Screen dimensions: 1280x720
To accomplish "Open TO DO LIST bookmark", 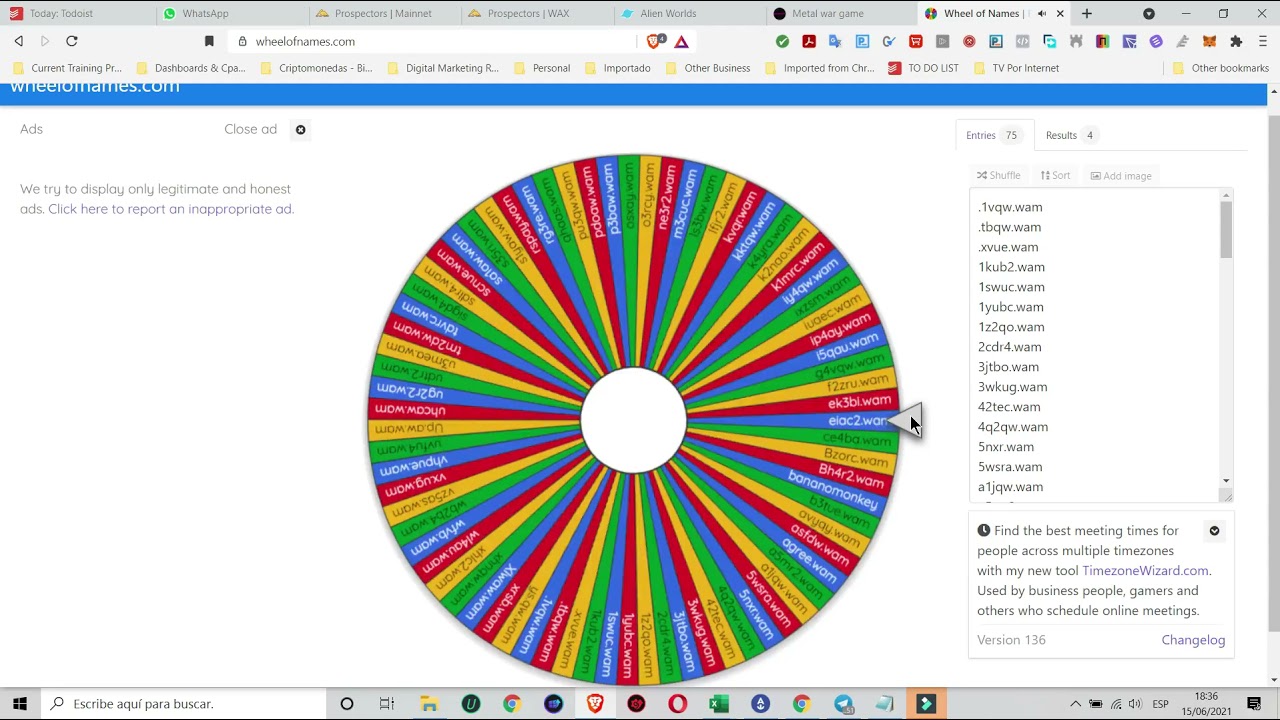I will click(923, 68).
